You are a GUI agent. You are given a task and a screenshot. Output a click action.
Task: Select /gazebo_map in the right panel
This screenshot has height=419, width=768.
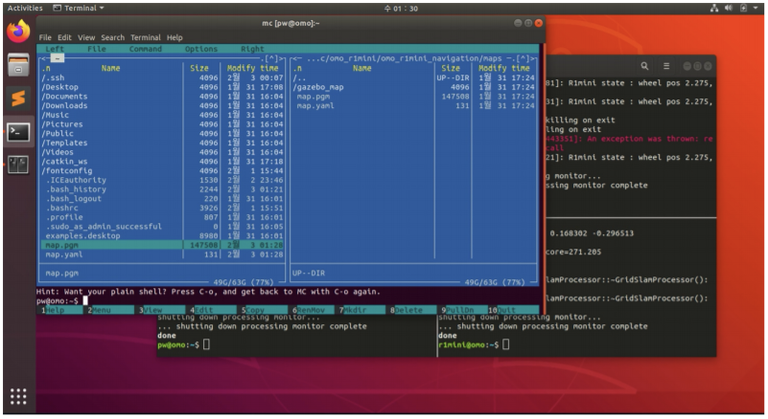click(x=318, y=87)
